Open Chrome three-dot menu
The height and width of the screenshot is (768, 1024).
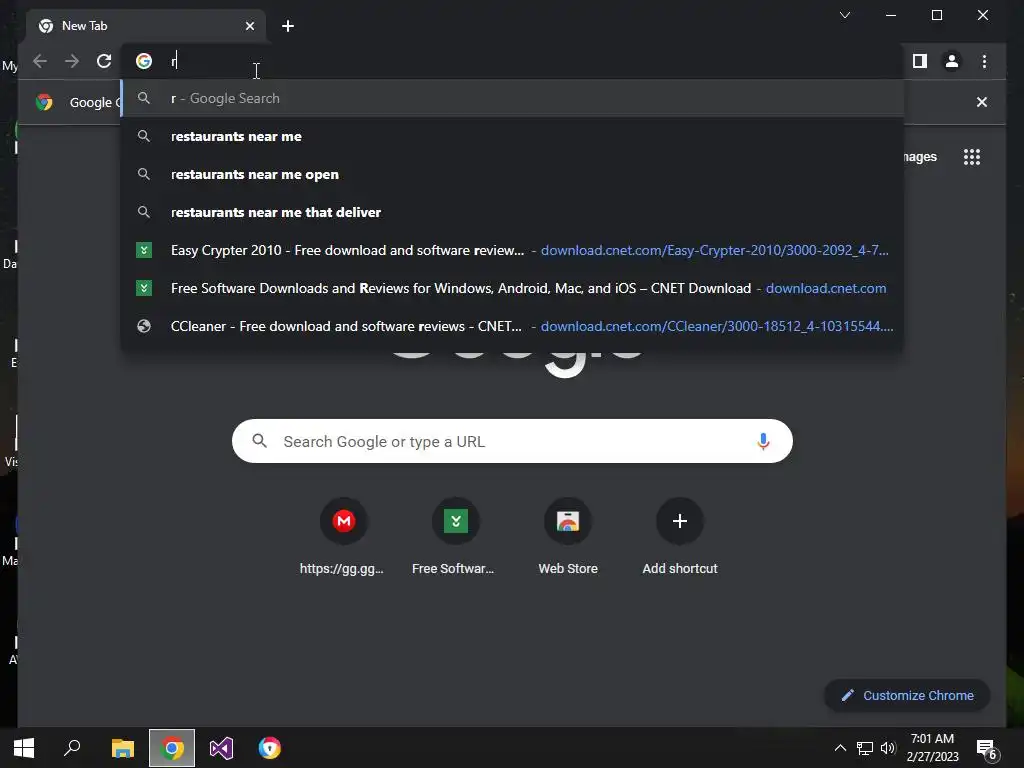pyautogui.click(x=984, y=61)
